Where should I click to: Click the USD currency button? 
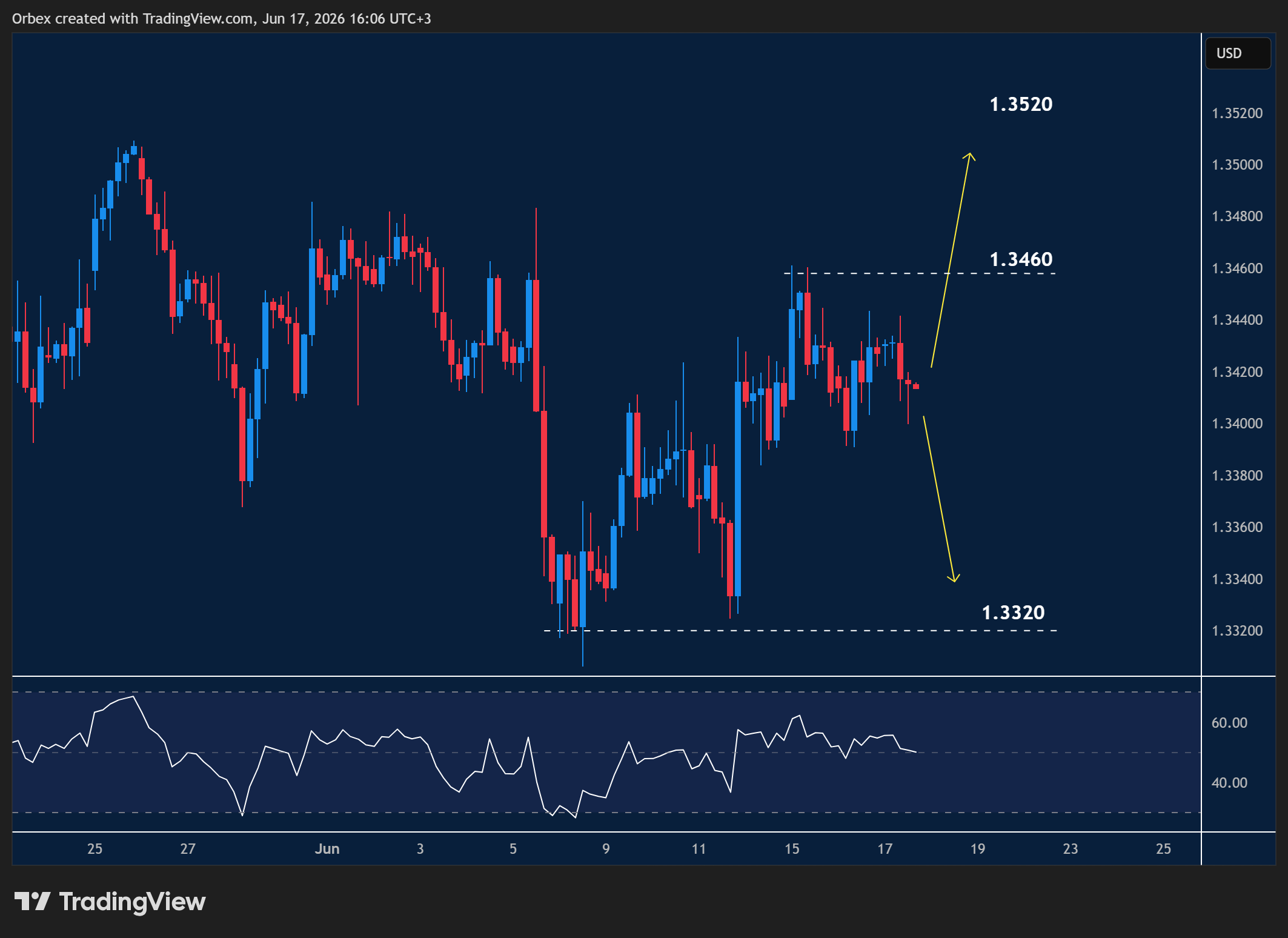(1238, 53)
